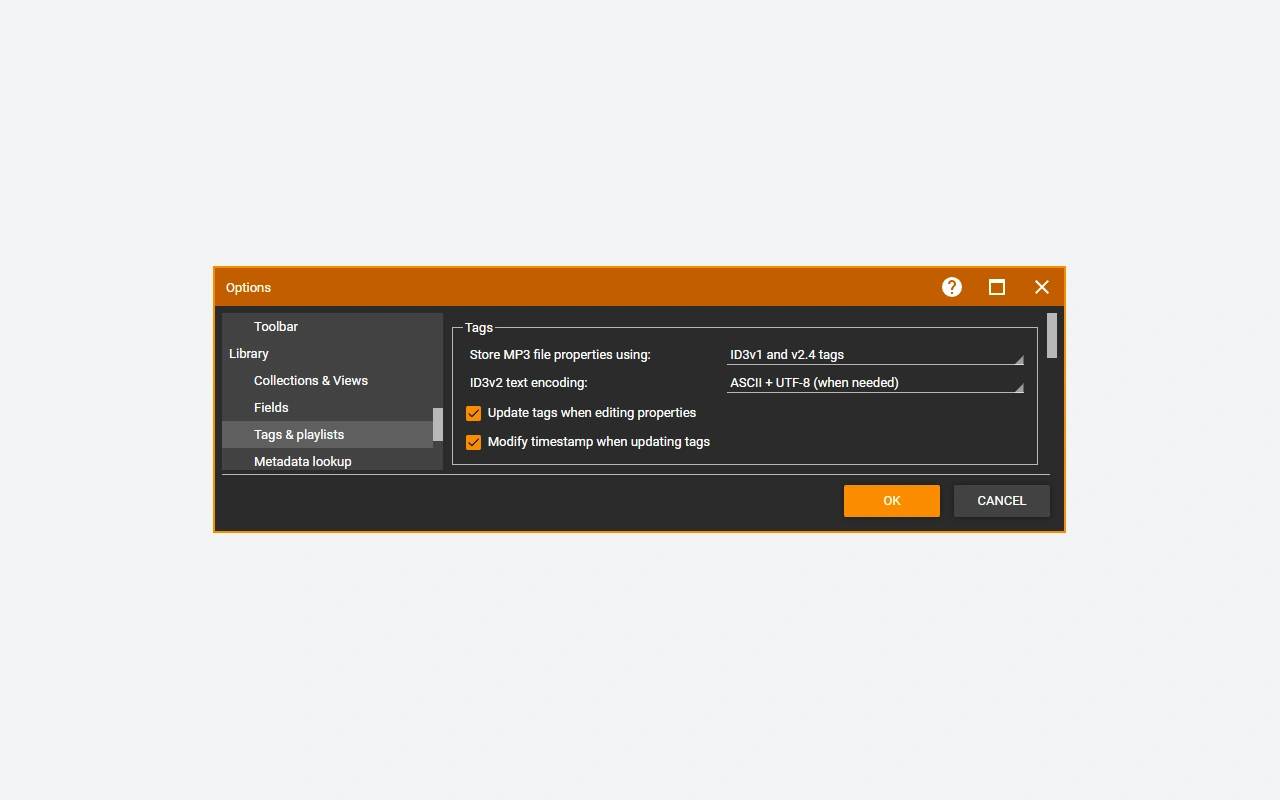Click the Tags group heading
This screenshot has height=800, width=1280.
tap(479, 327)
